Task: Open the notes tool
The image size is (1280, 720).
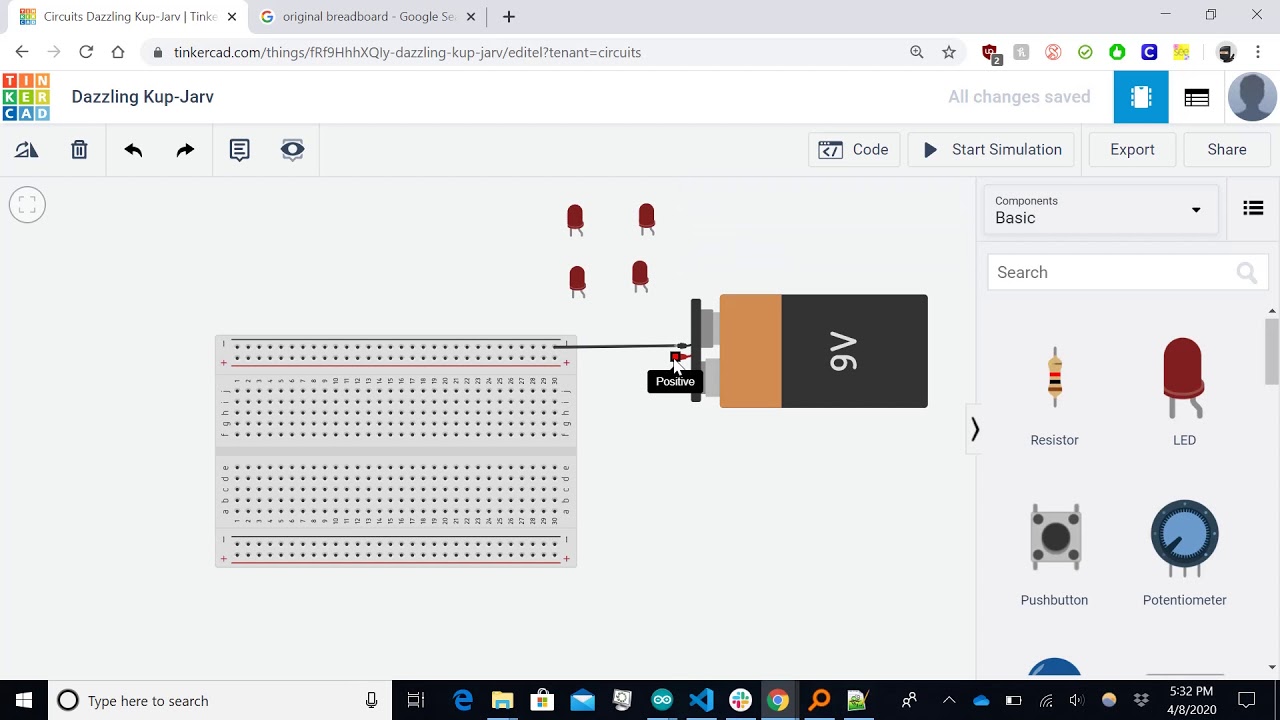Action: (x=239, y=150)
